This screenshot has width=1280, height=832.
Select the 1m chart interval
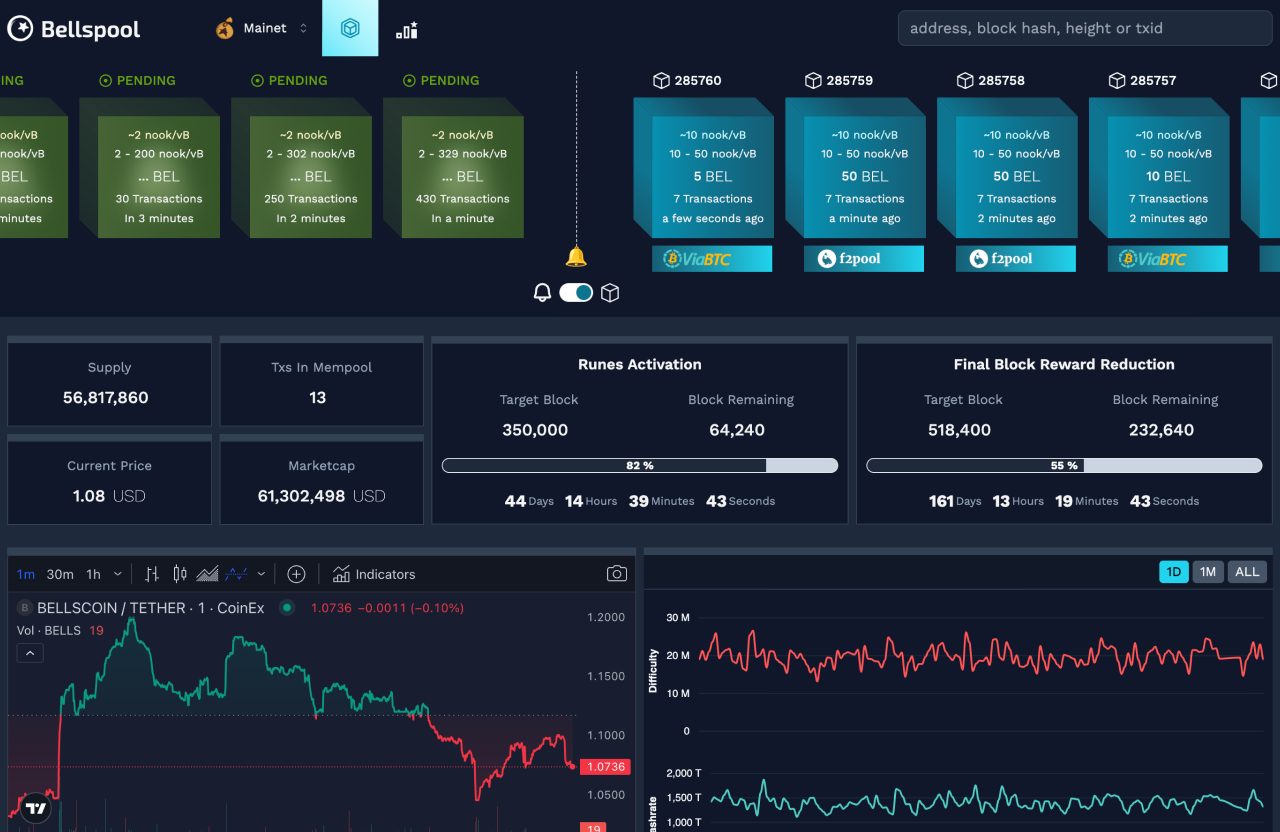[26, 574]
